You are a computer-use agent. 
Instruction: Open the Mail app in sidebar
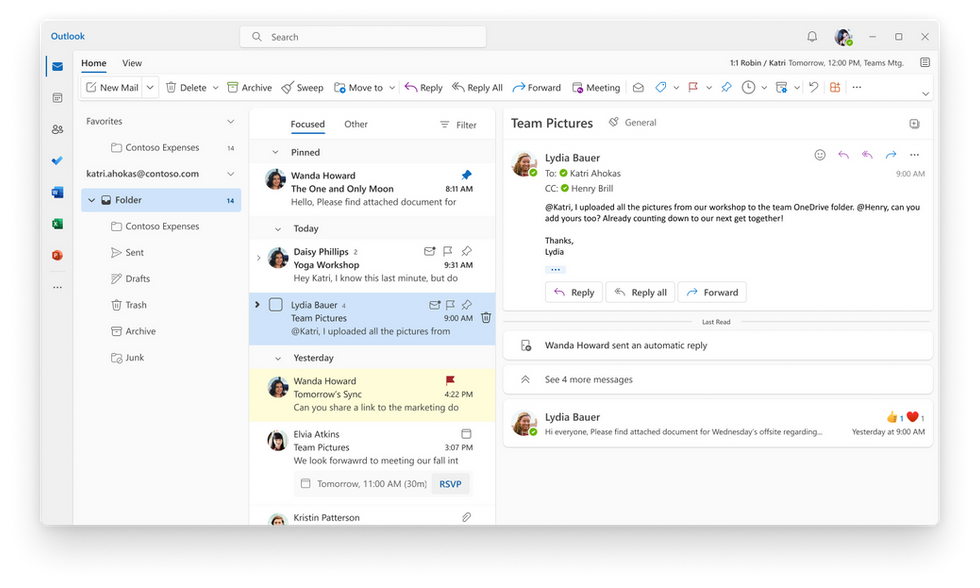[58, 66]
